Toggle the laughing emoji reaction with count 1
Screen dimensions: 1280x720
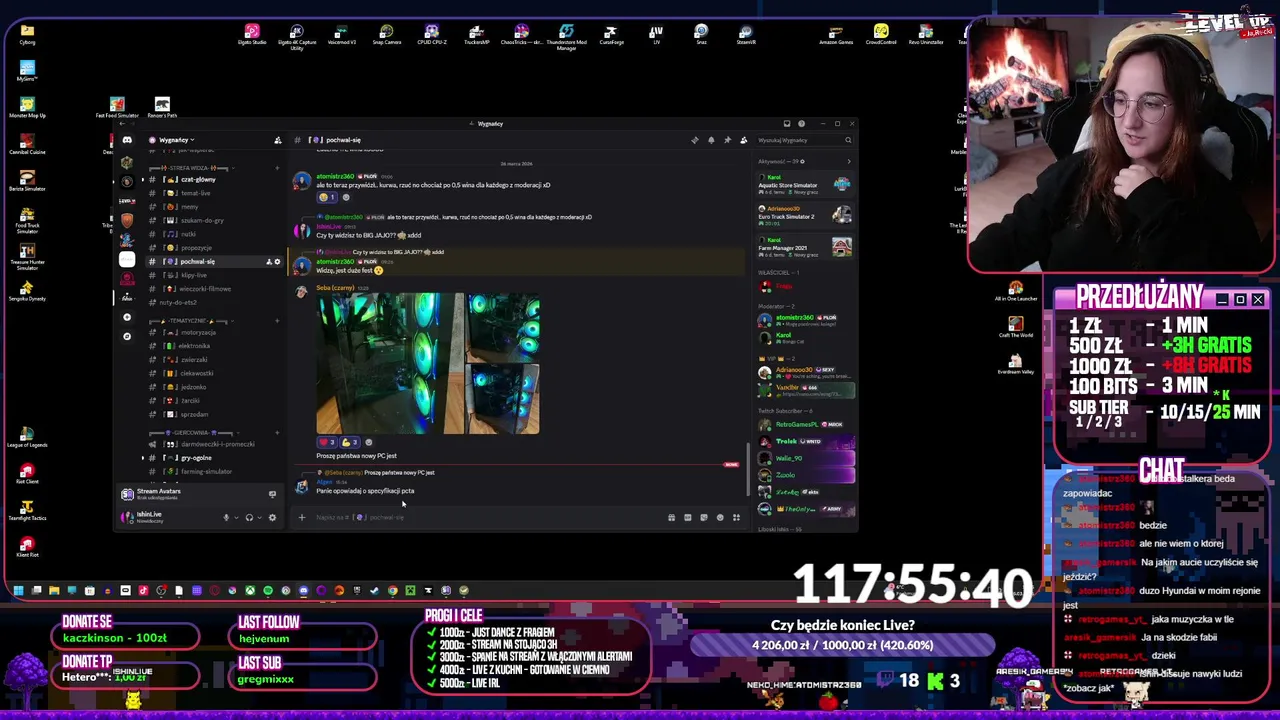(327, 197)
